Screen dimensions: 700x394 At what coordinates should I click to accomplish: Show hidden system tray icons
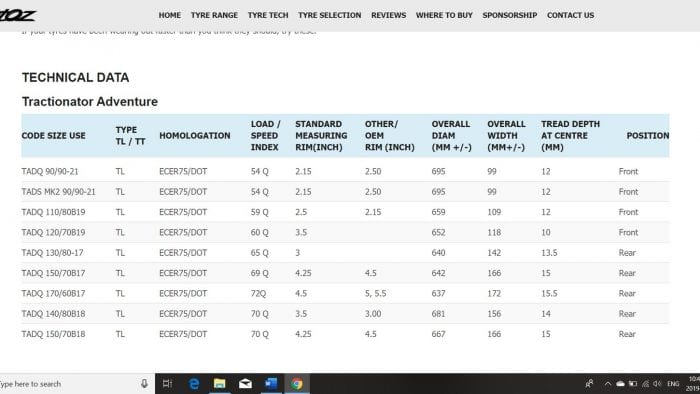point(608,384)
